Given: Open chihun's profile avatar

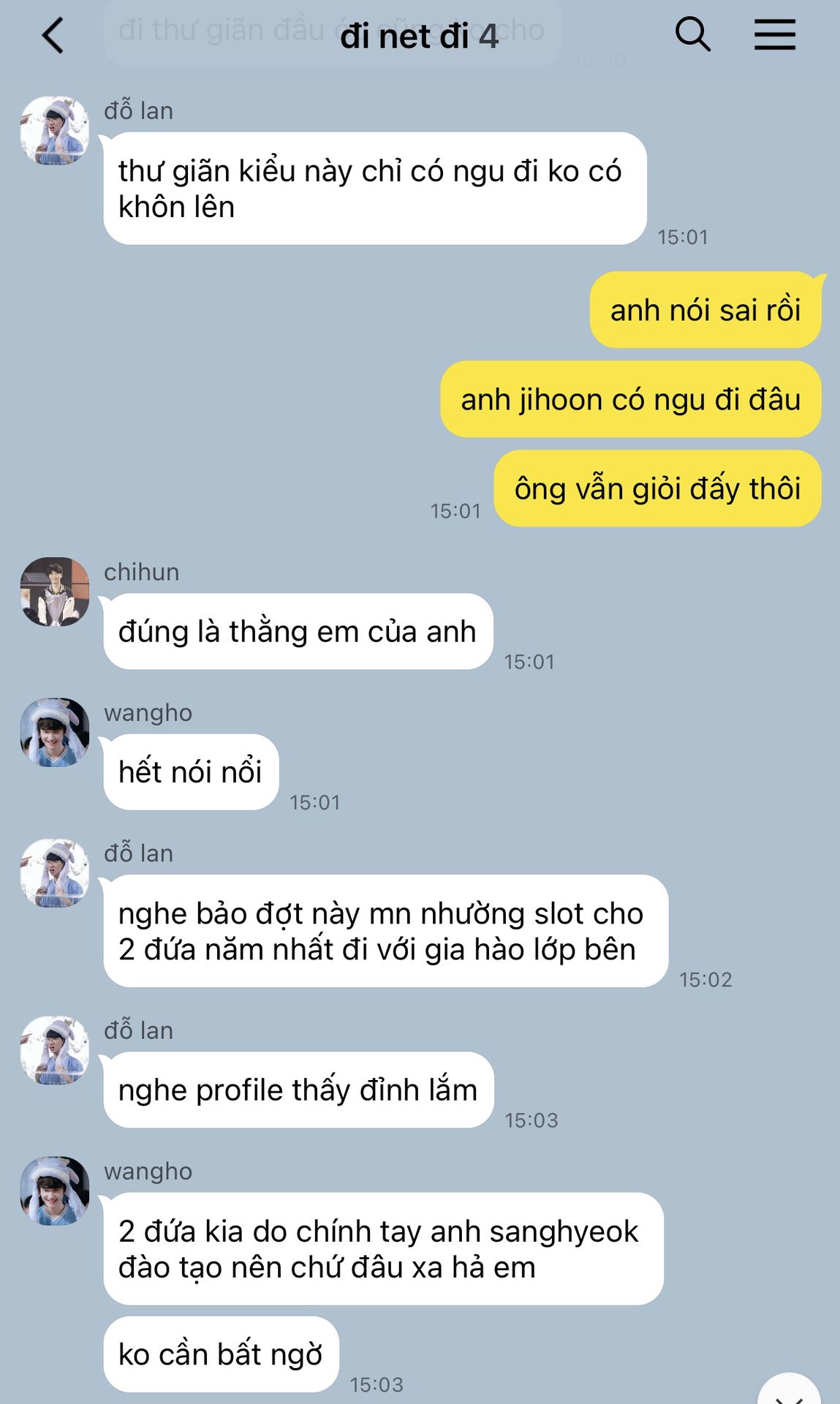Looking at the screenshot, I should (55, 592).
